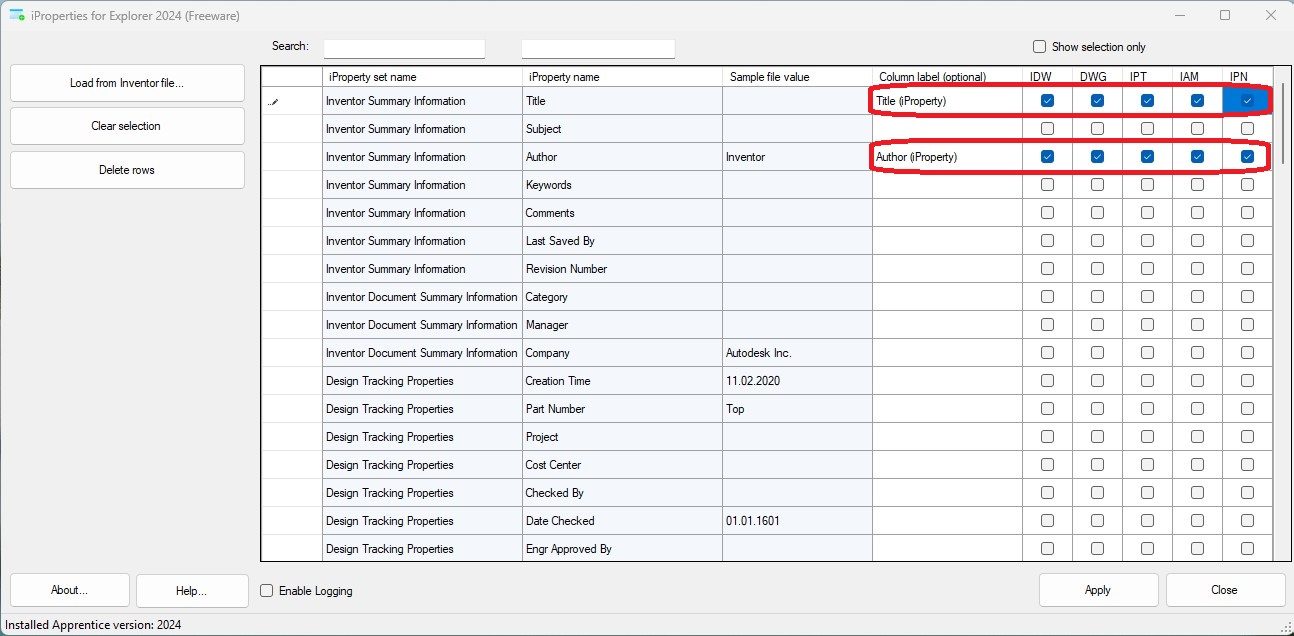Click the second Search input field
The width and height of the screenshot is (1294, 636).
click(x=598, y=49)
